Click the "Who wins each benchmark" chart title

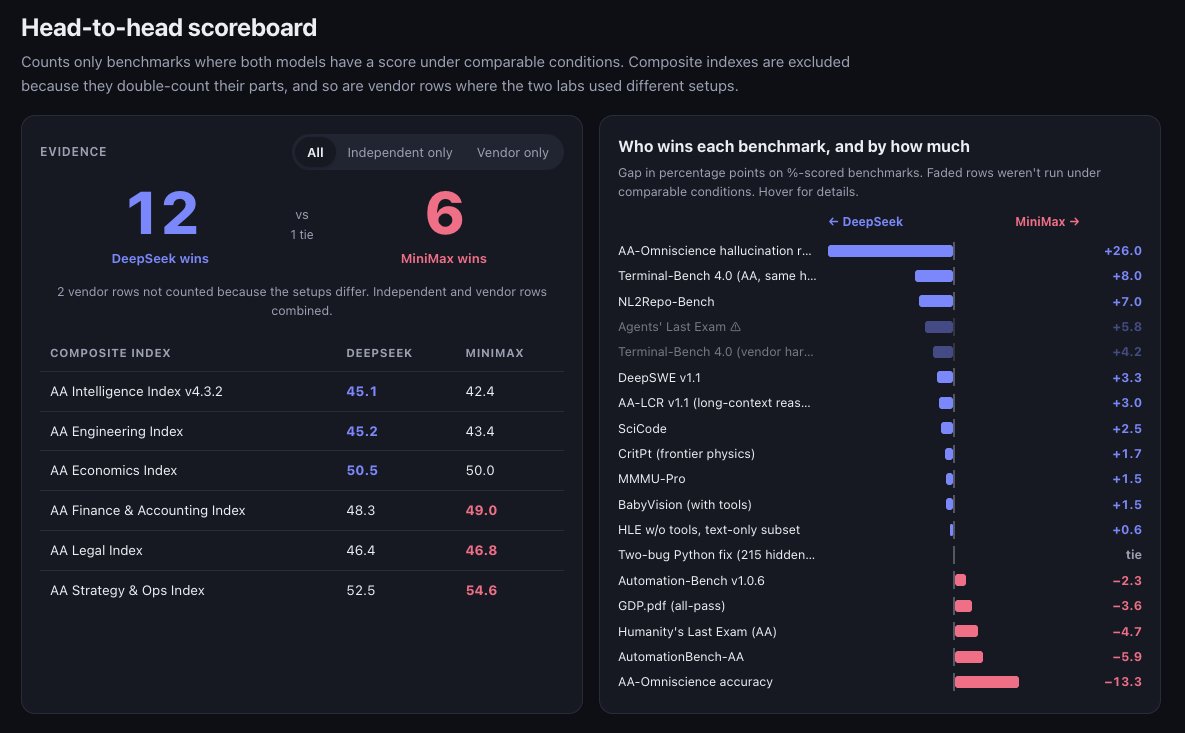point(794,147)
